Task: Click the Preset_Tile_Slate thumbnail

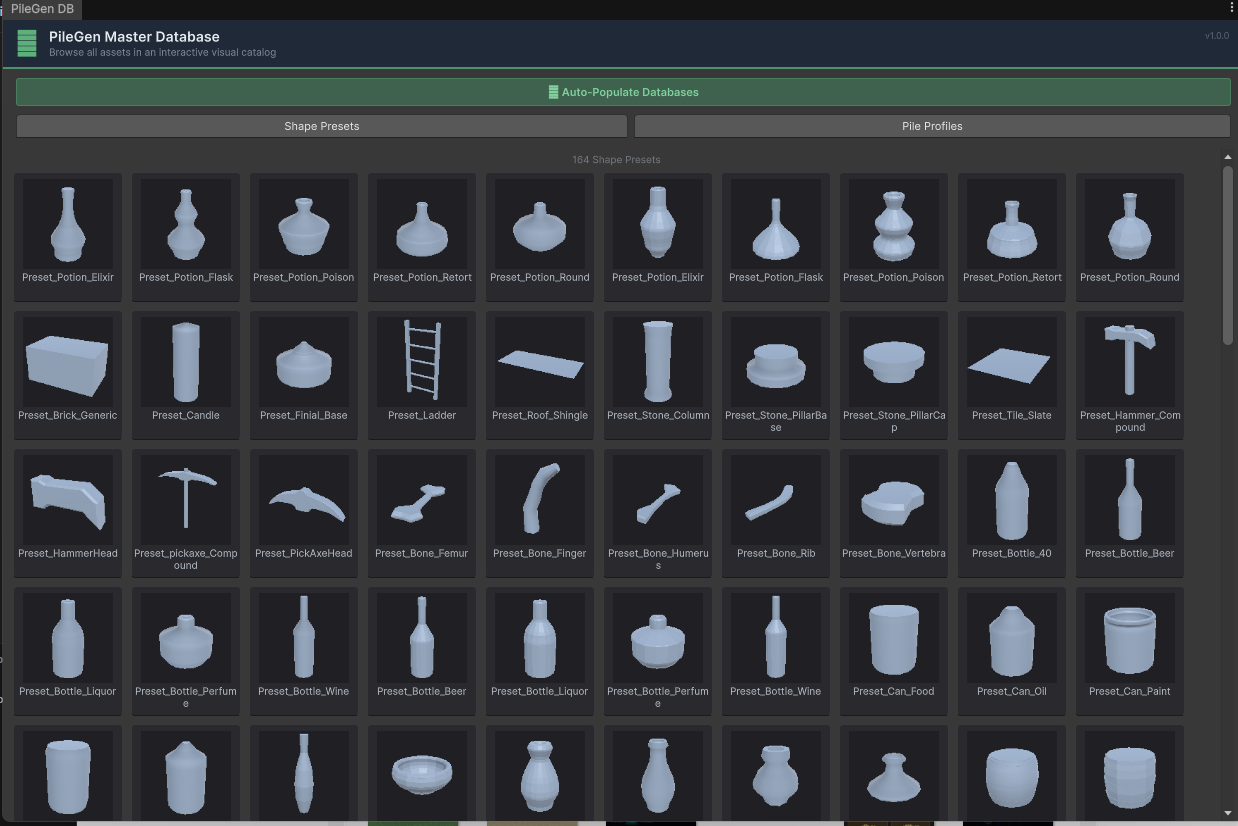Action: tap(1012, 361)
